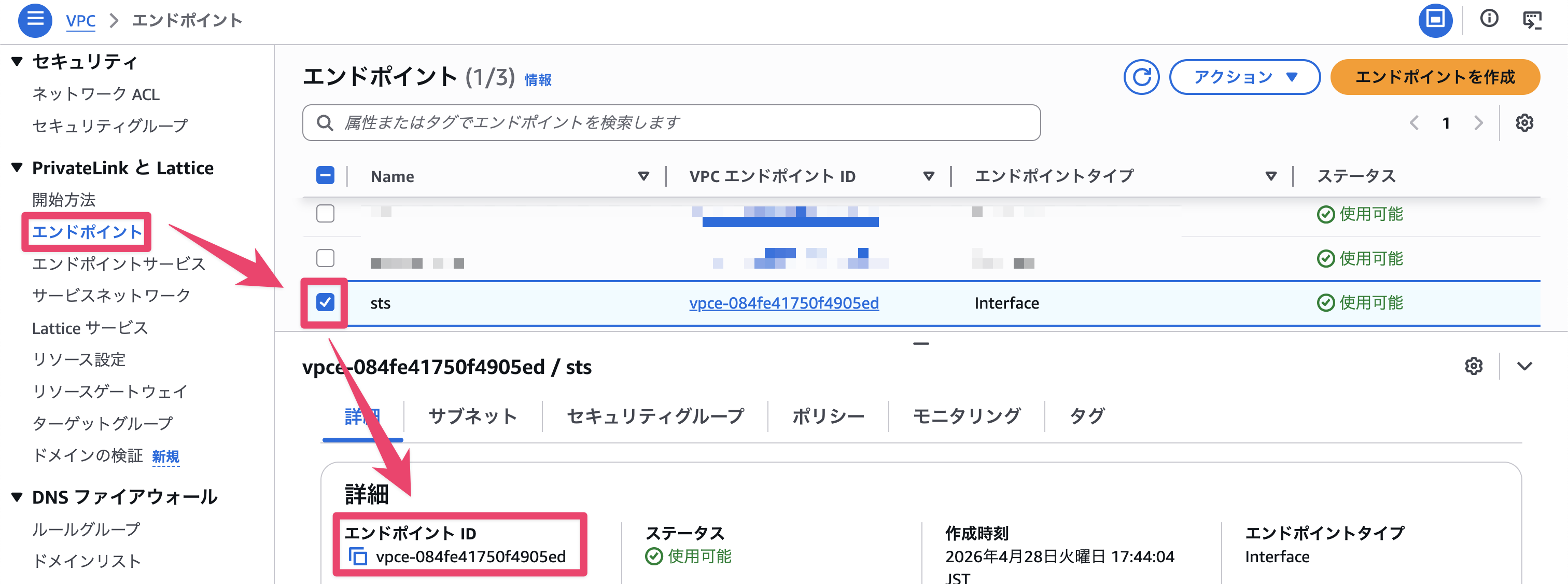This screenshot has width=1568, height=584.
Task: Sort the Name column with its arrow
Action: 644,176
